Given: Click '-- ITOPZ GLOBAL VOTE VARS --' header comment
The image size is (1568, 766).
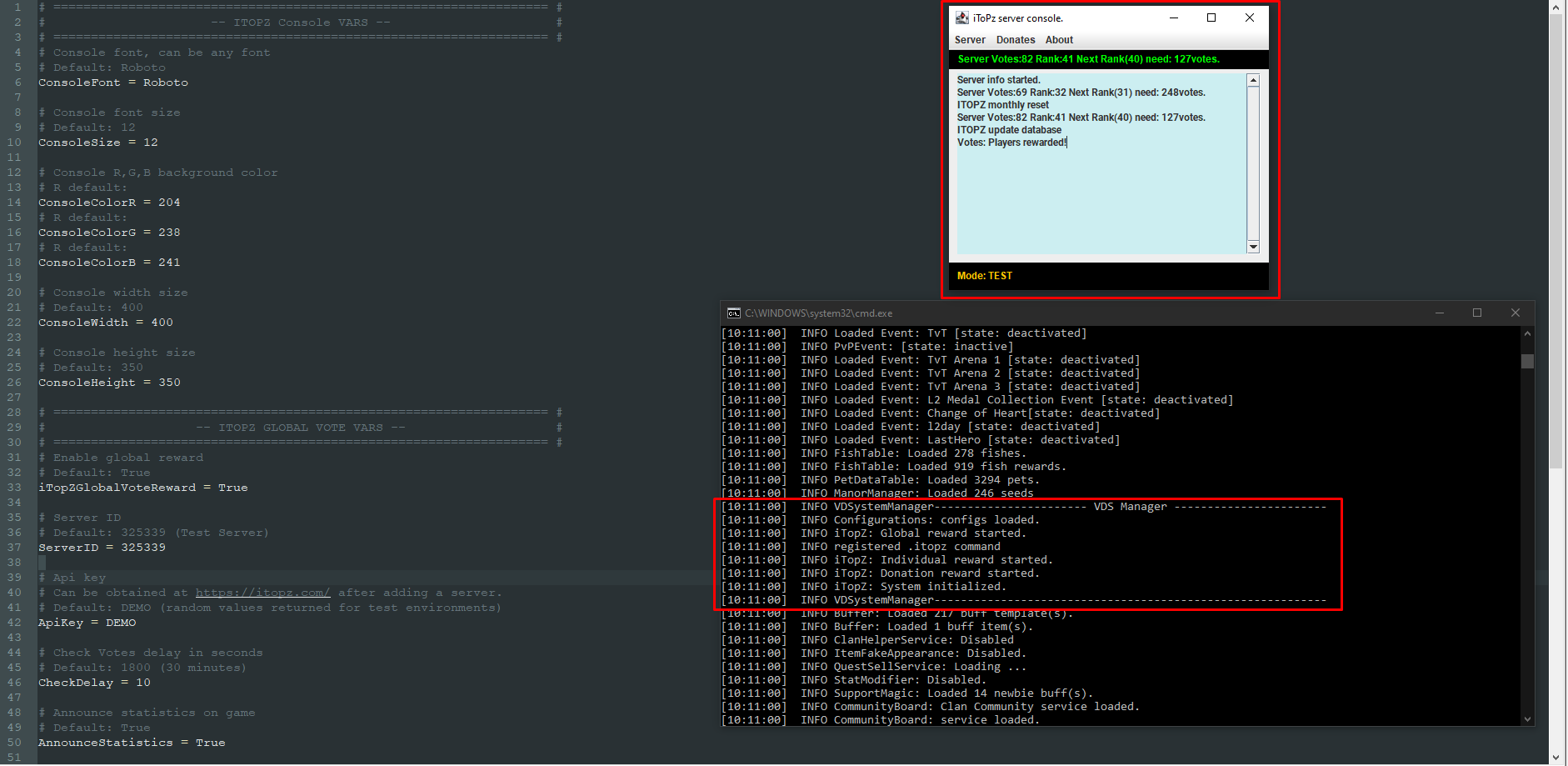Looking at the screenshot, I should click(301, 428).
